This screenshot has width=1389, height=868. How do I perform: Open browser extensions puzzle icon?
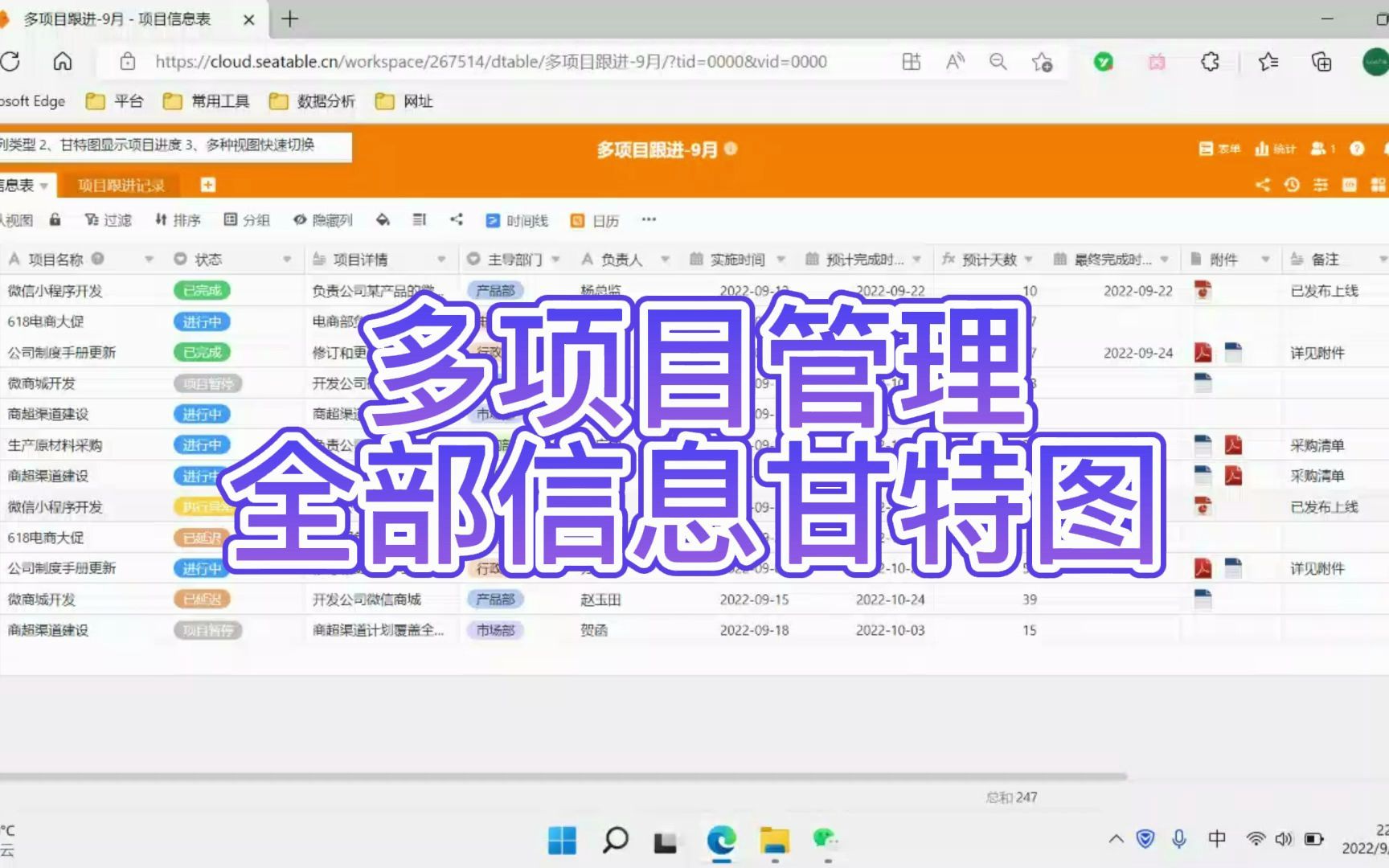(x=1210, y=61)
